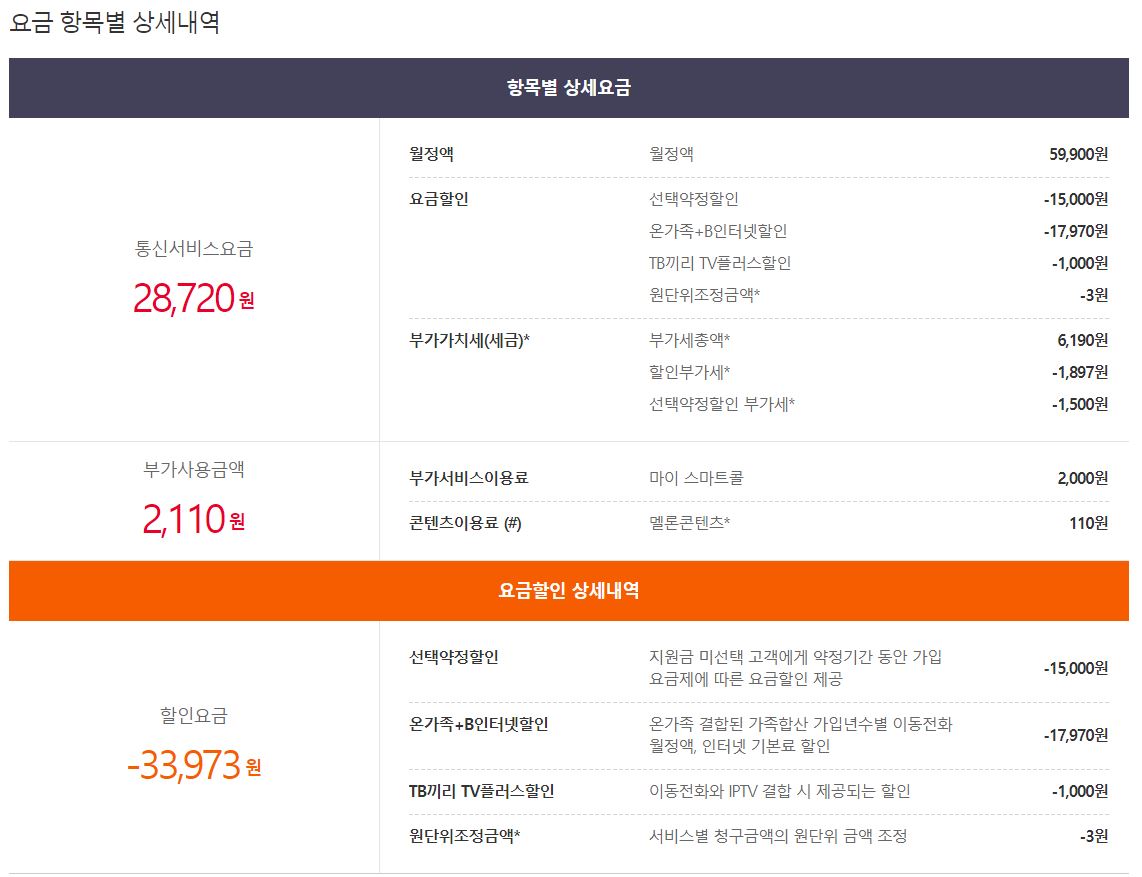
Task: Click the bold 선택약정할인 heading in discount details
Action: click(x=454, y=657)
